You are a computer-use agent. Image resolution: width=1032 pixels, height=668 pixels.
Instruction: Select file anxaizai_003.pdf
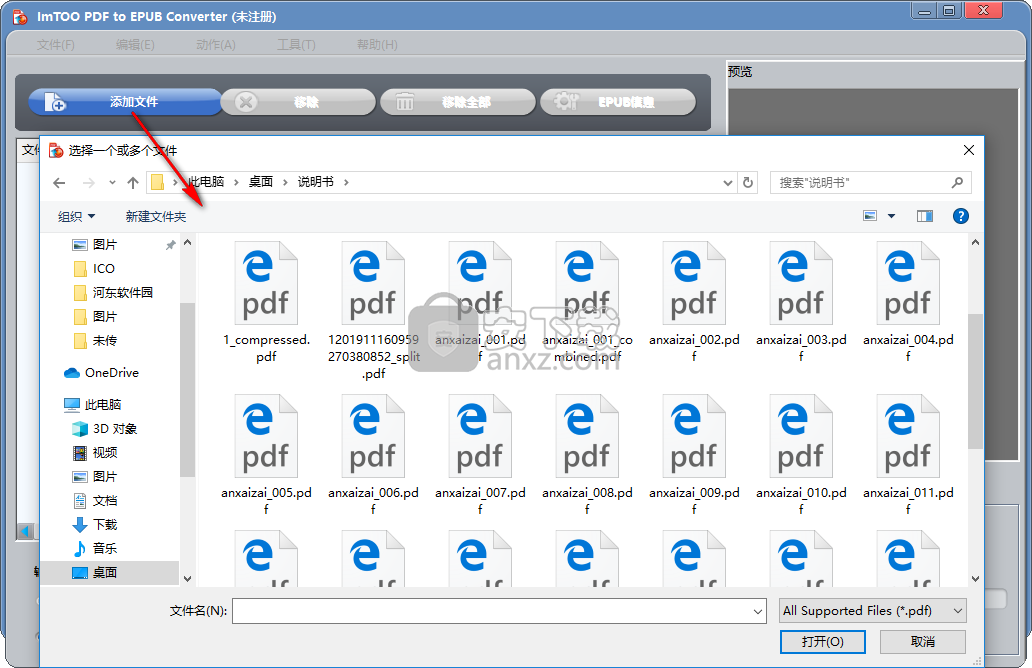click(x=801, y=301)
